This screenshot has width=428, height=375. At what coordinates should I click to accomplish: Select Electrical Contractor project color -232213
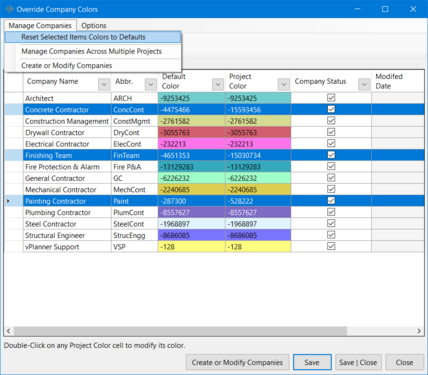pos(258,144)
